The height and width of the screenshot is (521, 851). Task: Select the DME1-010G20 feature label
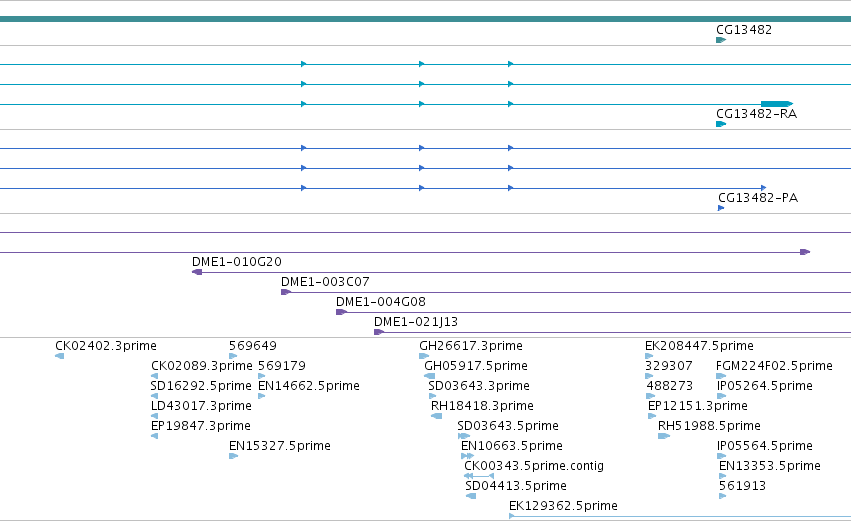237,262
